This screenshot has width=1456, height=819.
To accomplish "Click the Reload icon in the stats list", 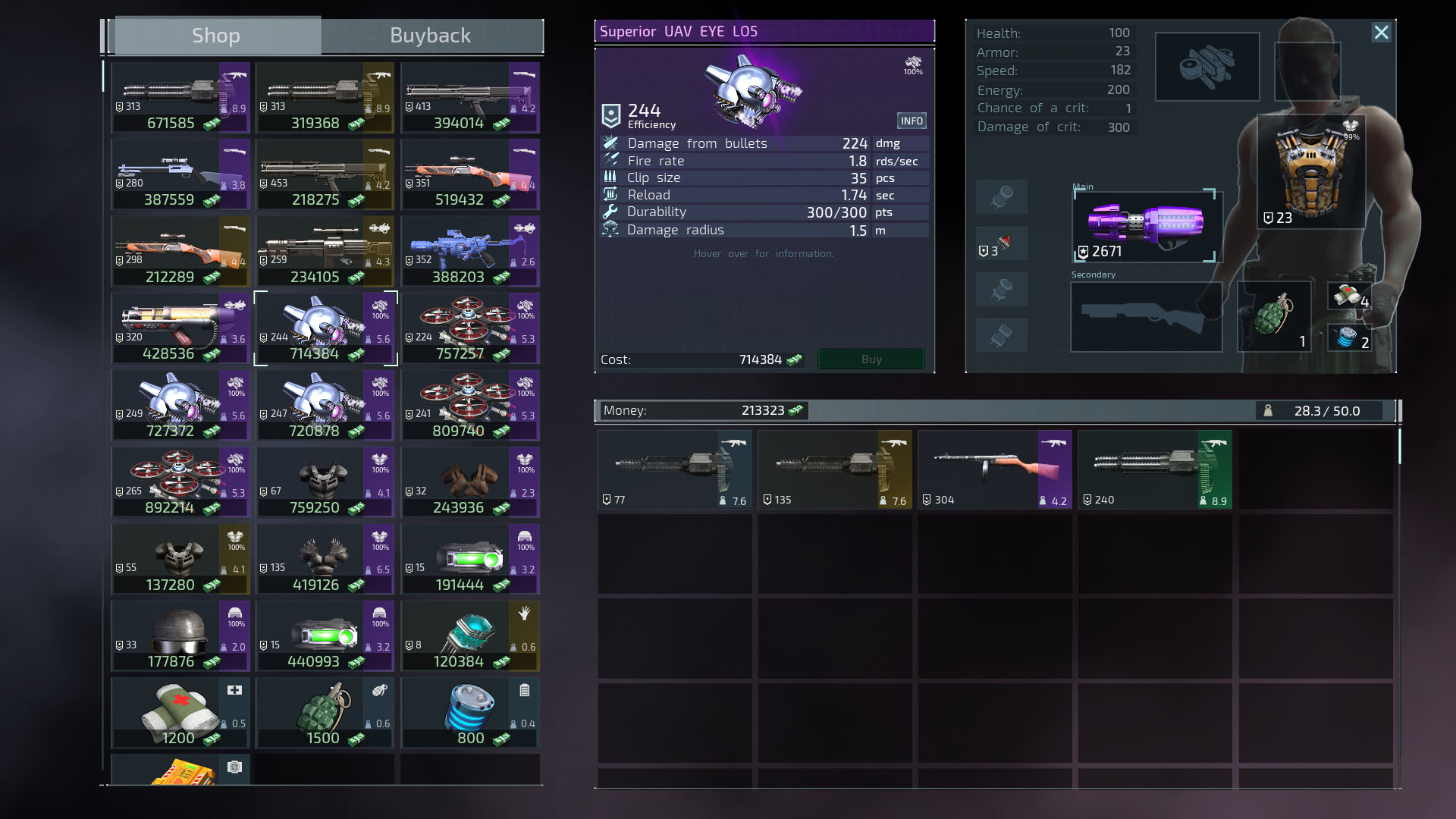I will (609, 194).
